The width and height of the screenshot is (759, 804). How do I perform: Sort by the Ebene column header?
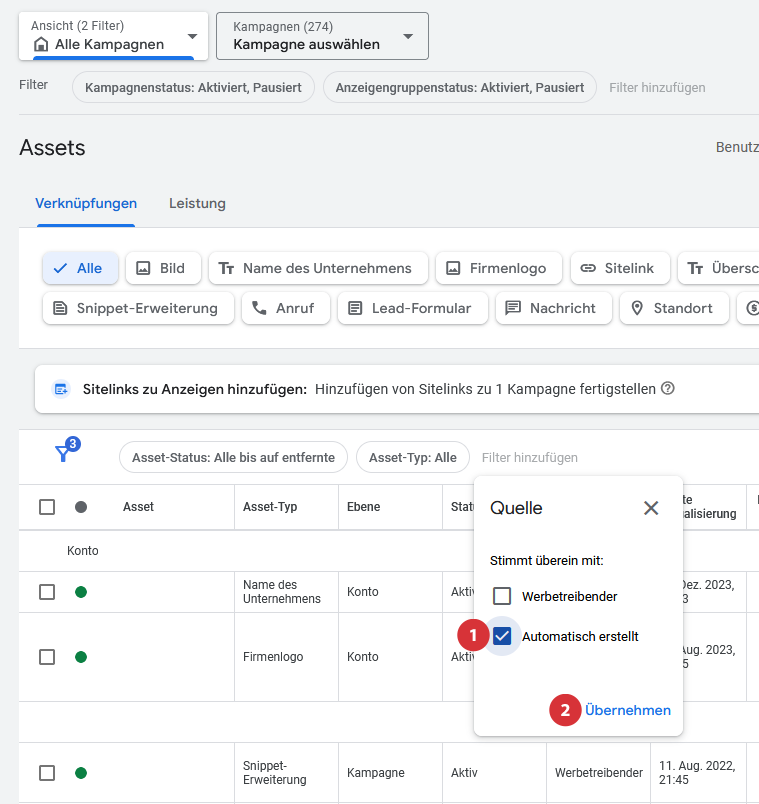click(364, 507)
